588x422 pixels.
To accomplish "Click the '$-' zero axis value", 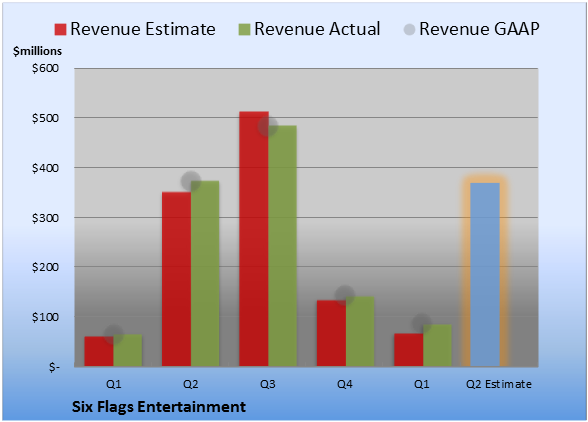I will point(54,367).
